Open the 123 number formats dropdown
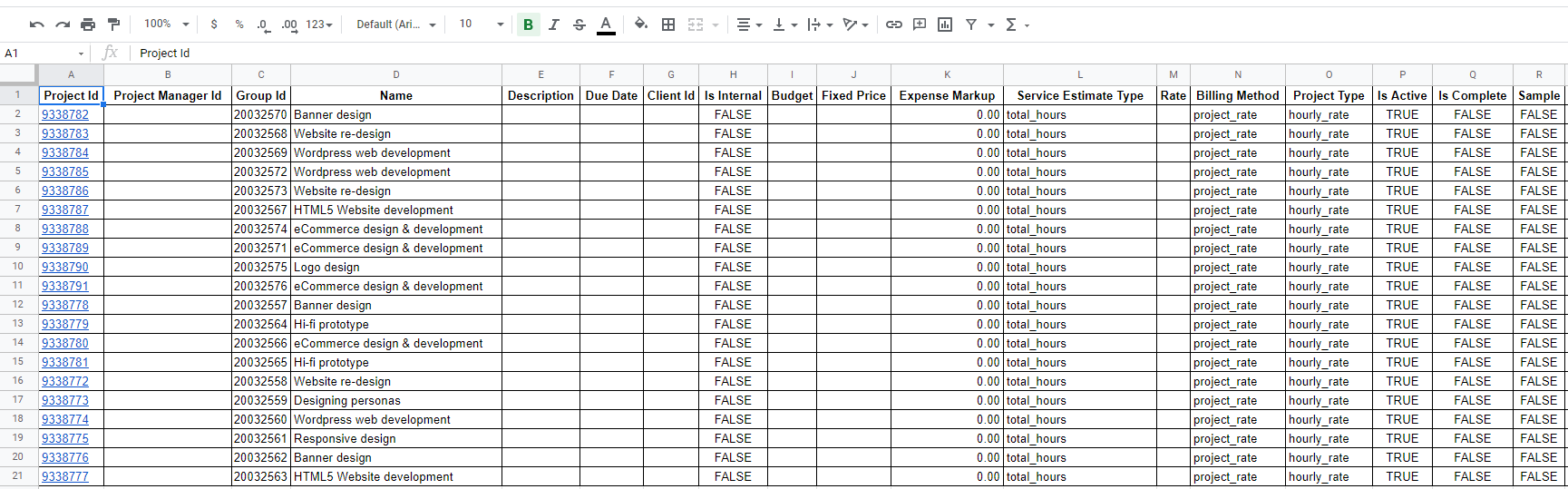1568x489 pixels. pyautogui.click(x=319, y=24)
